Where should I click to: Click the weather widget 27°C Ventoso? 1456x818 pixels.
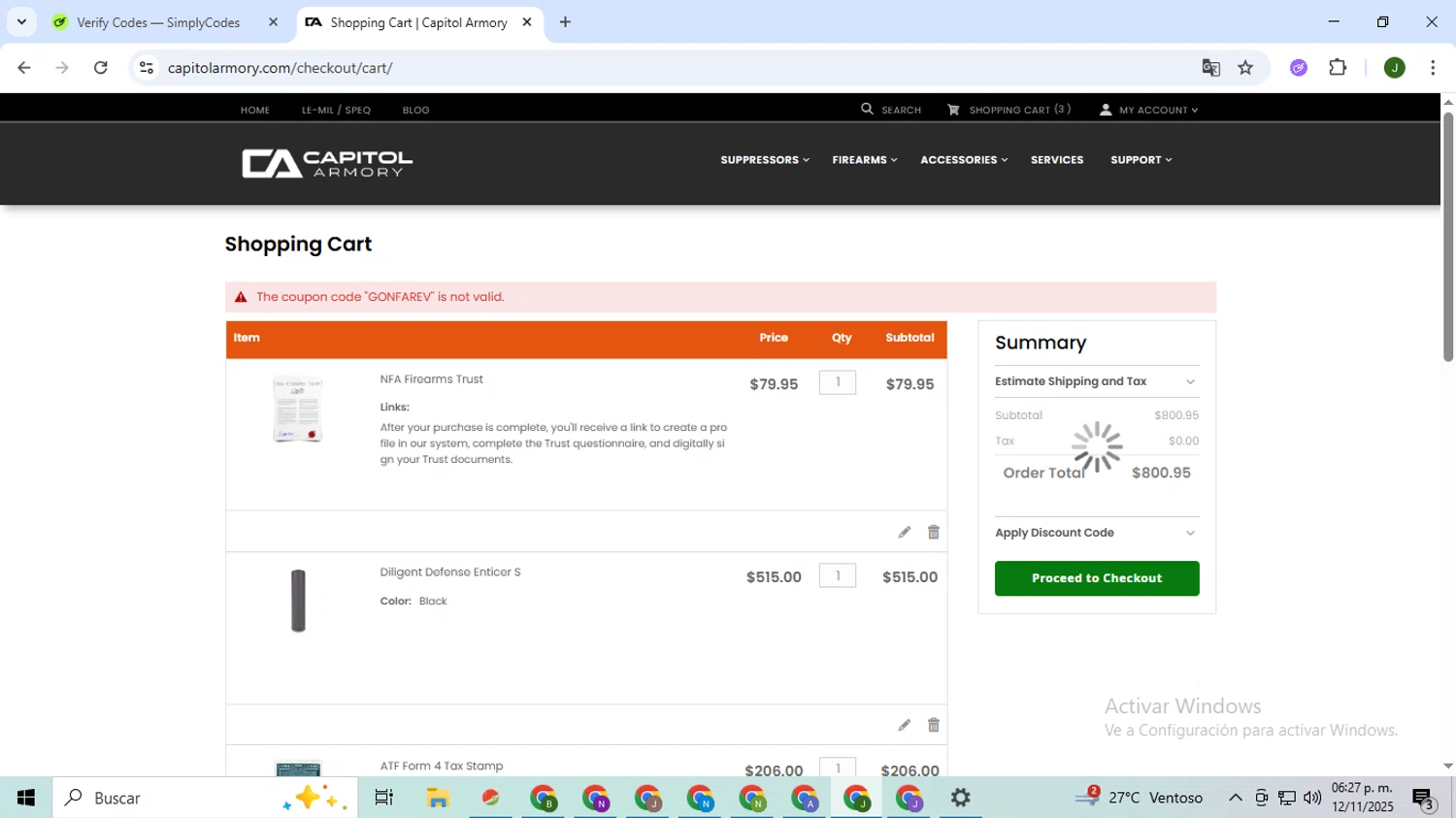coord(1139,798)
